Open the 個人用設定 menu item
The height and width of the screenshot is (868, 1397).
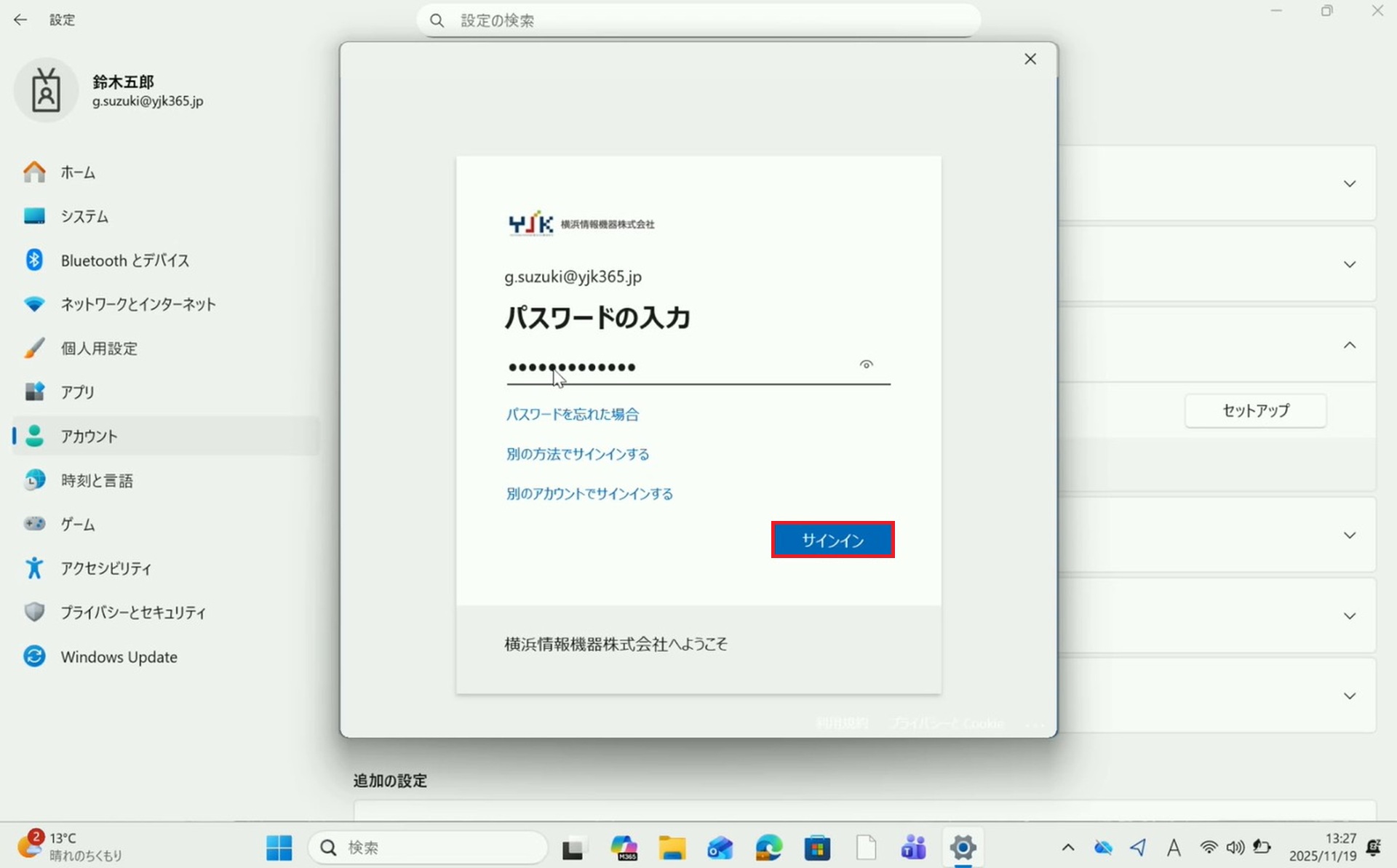[99, 349]
